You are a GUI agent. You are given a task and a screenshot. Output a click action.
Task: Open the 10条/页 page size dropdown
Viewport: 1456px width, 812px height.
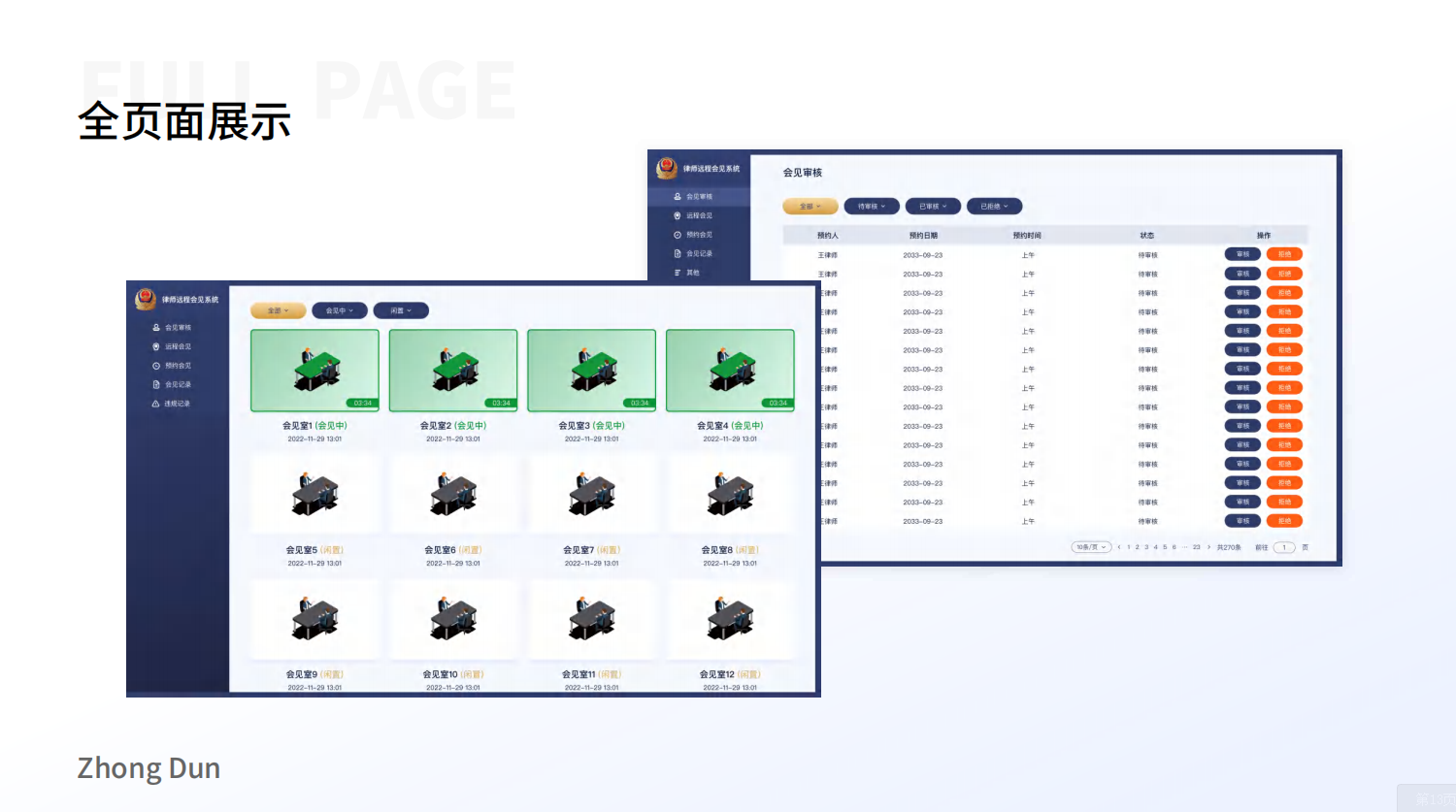point(1091,547)
